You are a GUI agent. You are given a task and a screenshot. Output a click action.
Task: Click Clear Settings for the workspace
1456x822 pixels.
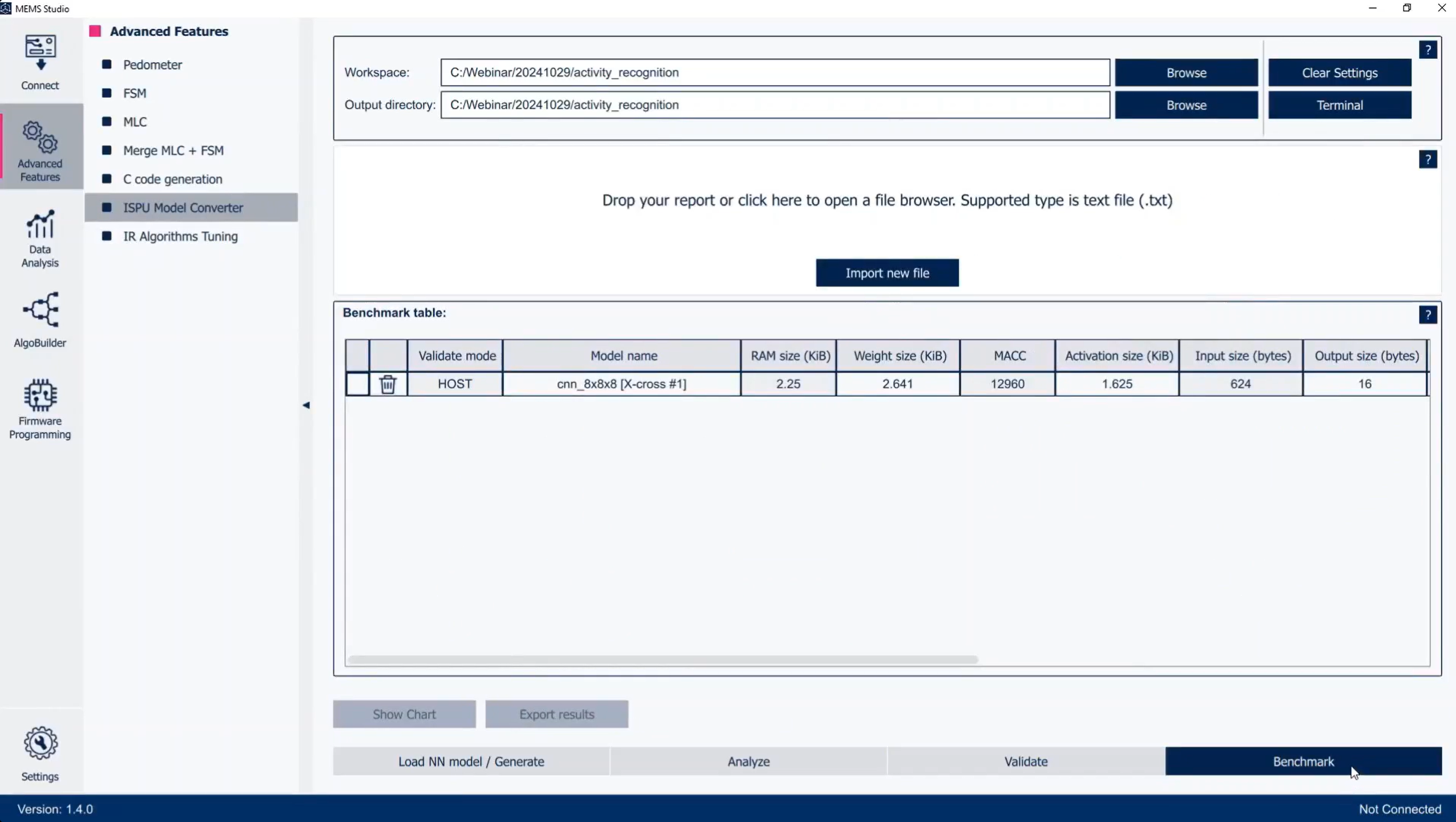click(x=1339, y=72)
